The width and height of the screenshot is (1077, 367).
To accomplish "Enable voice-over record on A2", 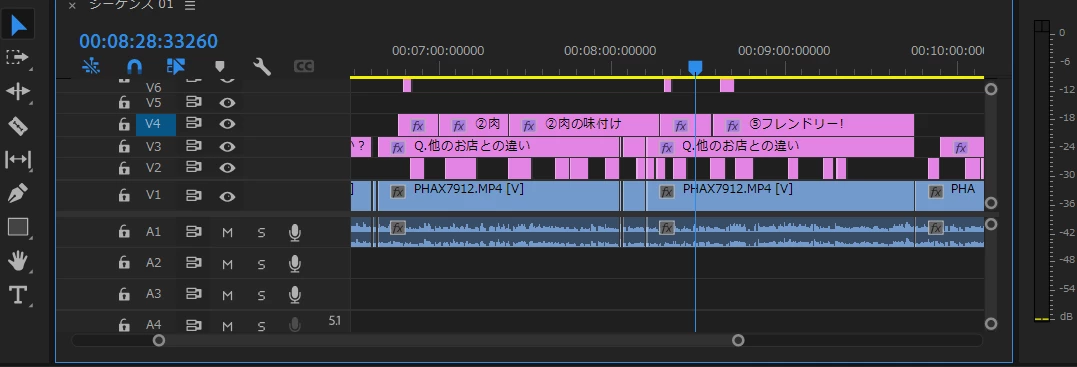I will [295, 264].
